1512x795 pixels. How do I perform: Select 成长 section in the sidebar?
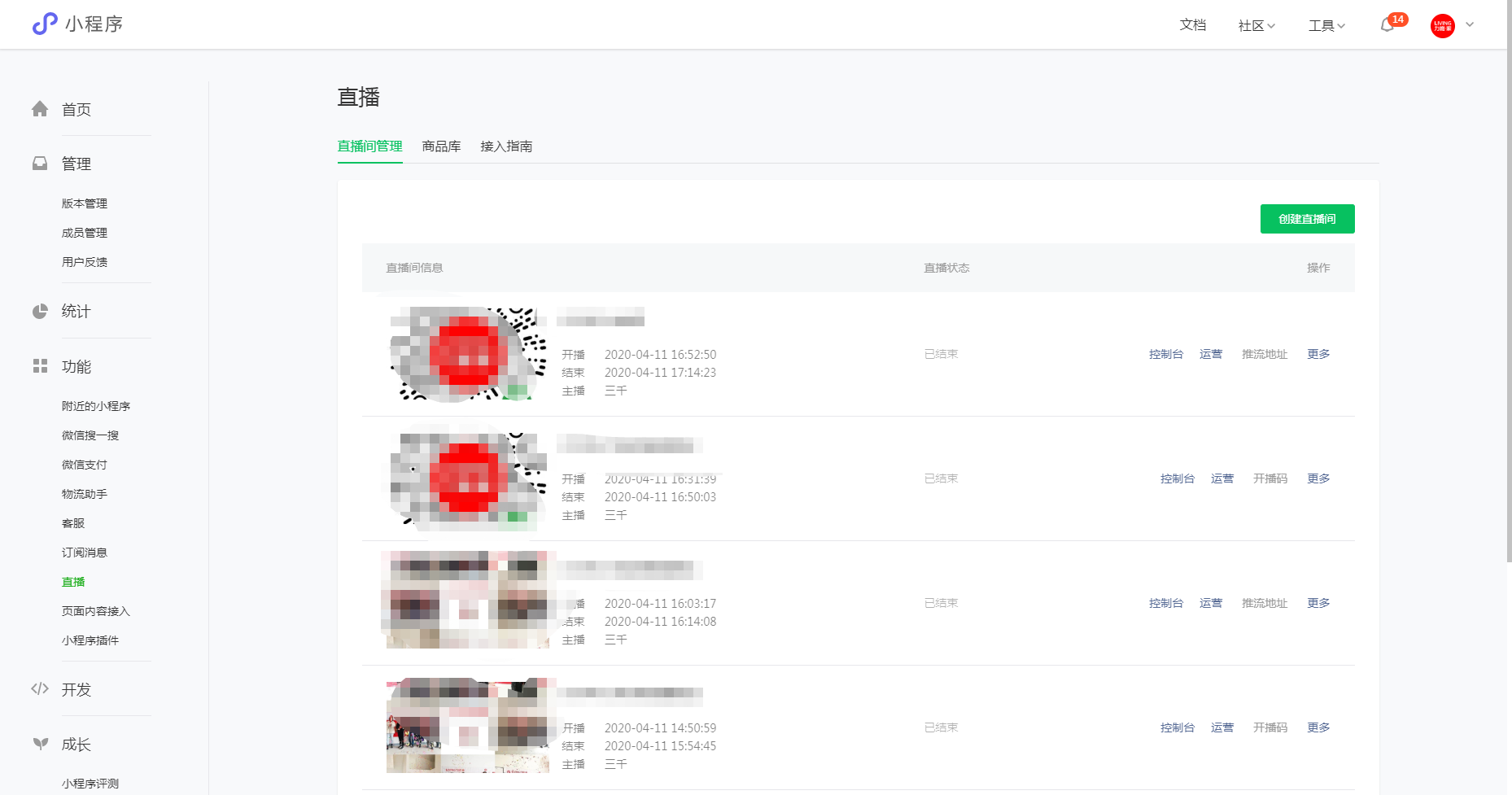(x=76, y=744)
